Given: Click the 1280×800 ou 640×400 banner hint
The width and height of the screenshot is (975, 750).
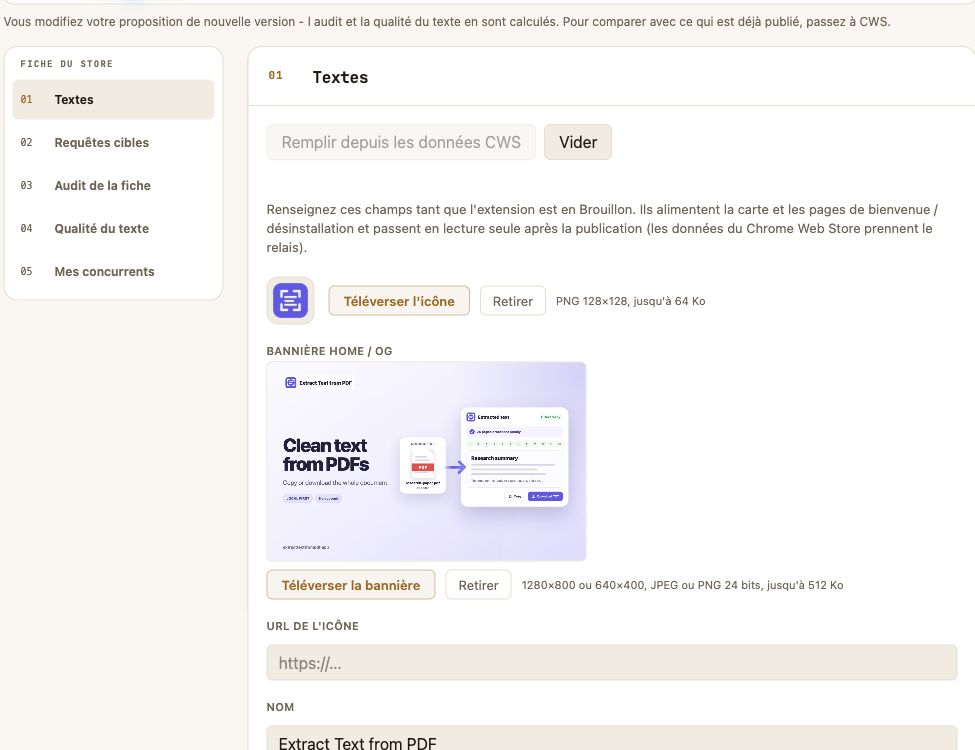Looking at the screenshot, I should click(x=682, y=585).
